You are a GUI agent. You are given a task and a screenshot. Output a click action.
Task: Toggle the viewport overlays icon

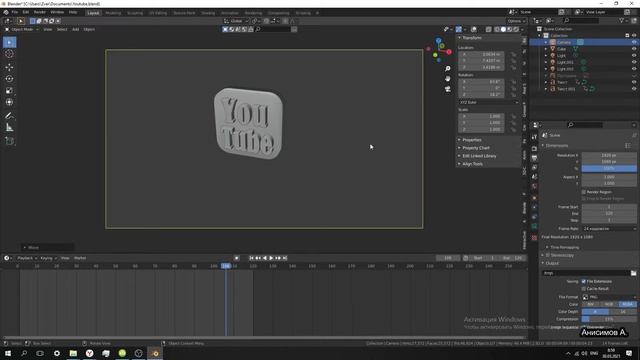473,29
